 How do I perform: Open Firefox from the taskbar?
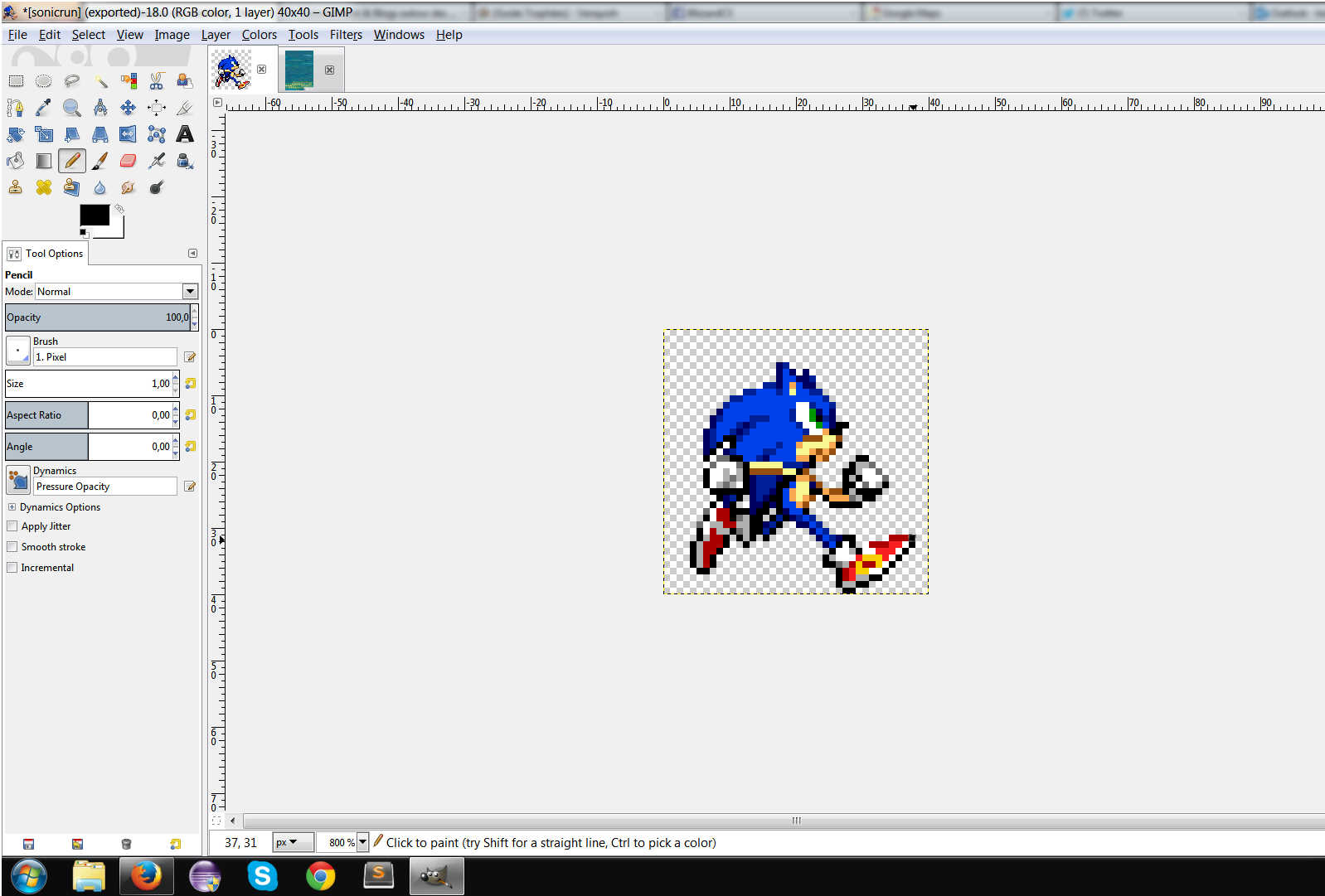coord(147,876)
